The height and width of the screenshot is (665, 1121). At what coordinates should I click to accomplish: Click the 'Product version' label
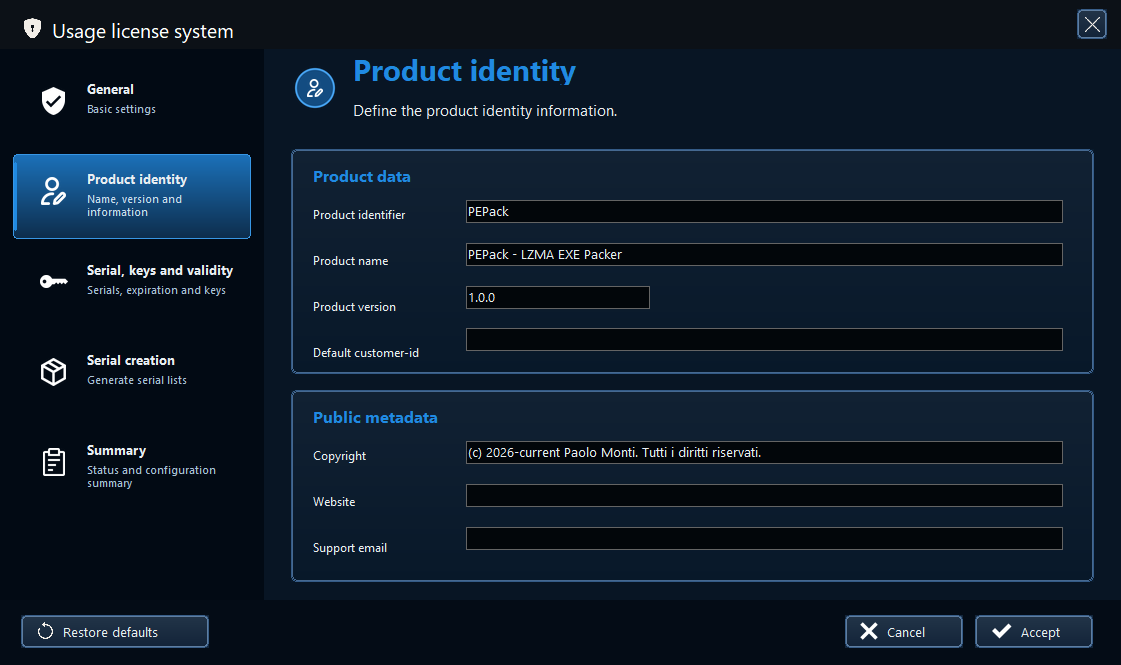(x=354, y=307)
